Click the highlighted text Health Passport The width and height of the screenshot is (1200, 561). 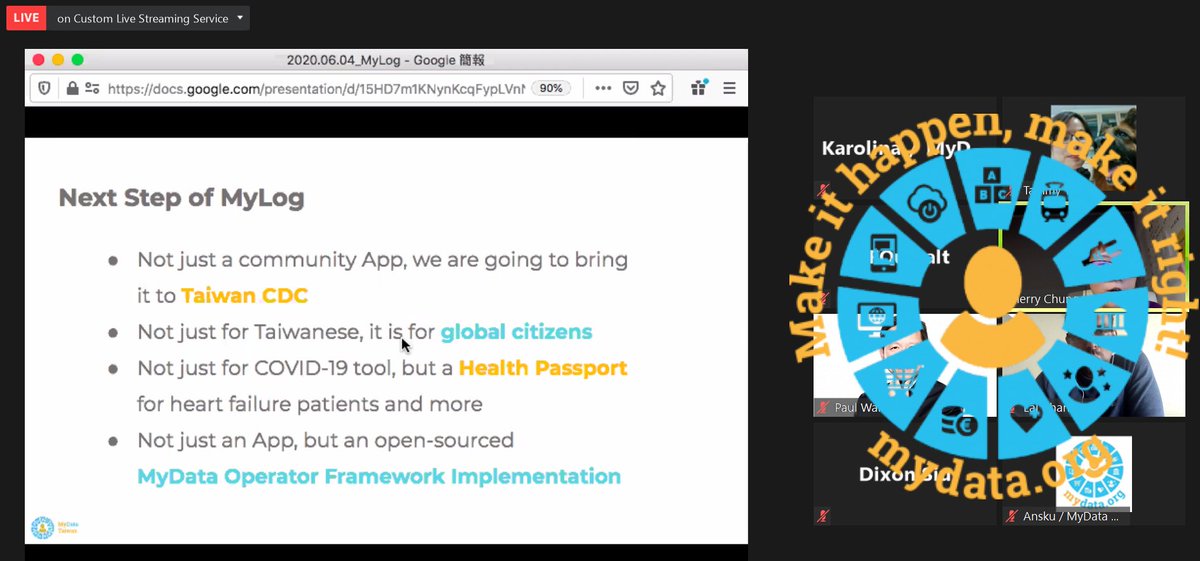(543, 368)
